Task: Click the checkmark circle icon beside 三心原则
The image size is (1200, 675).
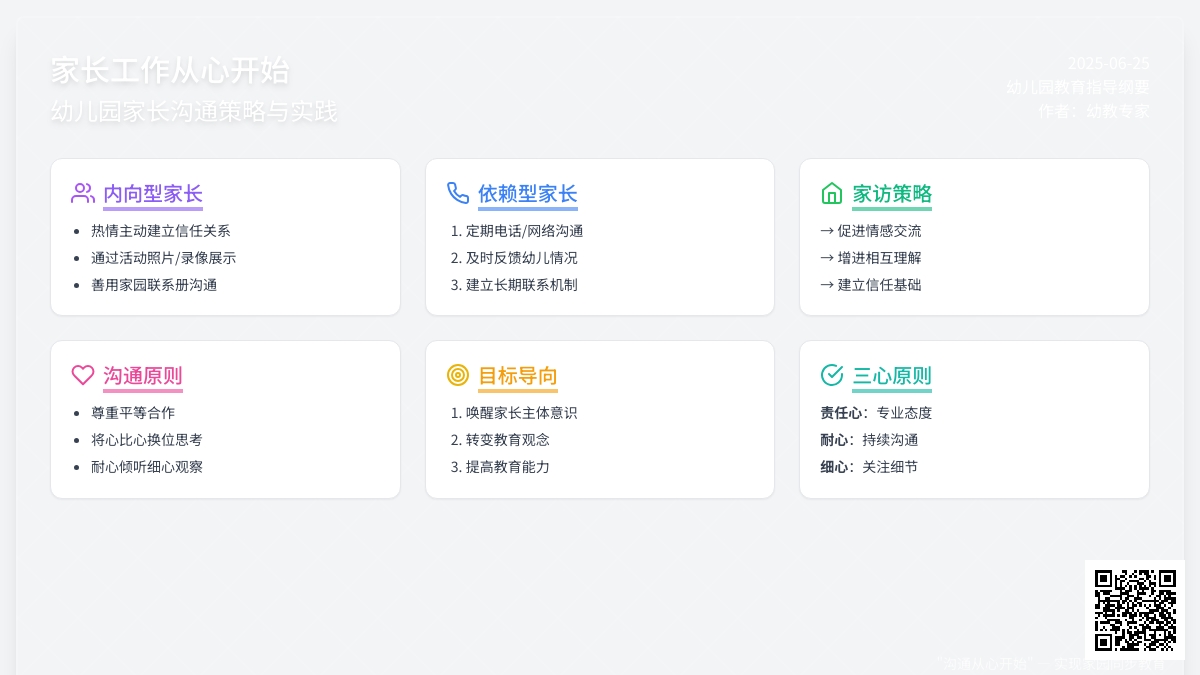Action: (x=832, y=375)
